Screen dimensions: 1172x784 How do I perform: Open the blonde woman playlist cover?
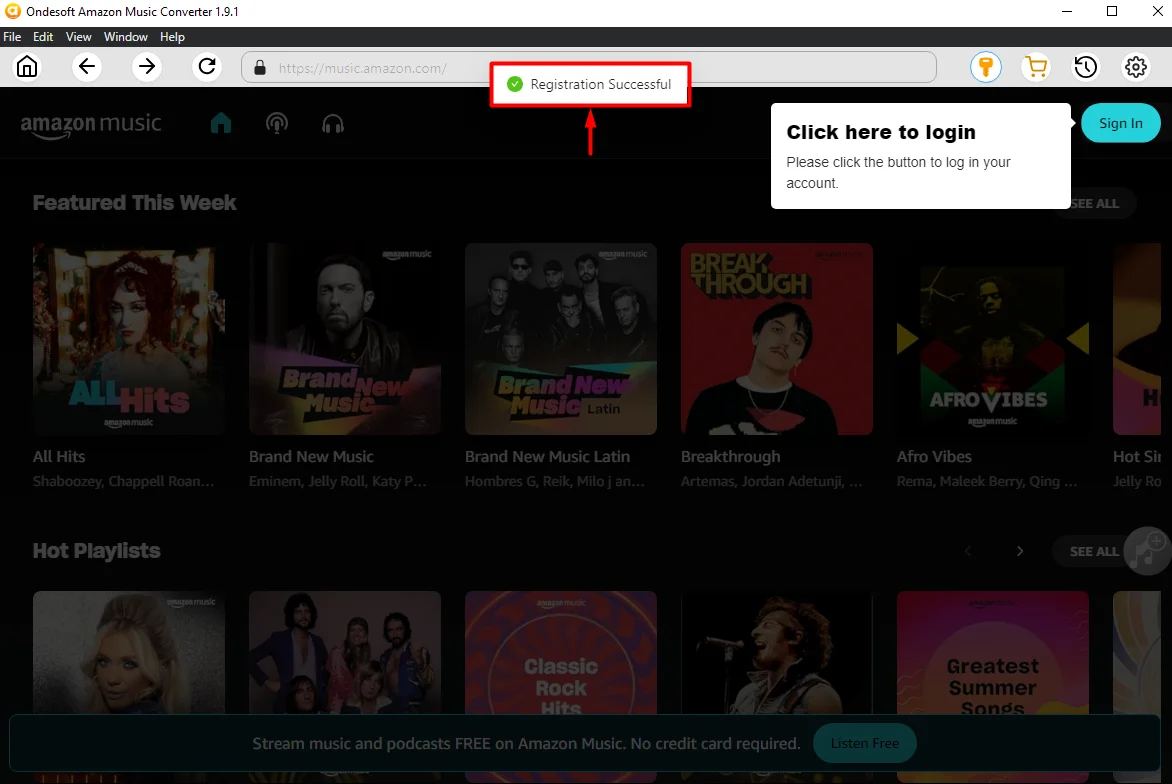pos(129,652)
